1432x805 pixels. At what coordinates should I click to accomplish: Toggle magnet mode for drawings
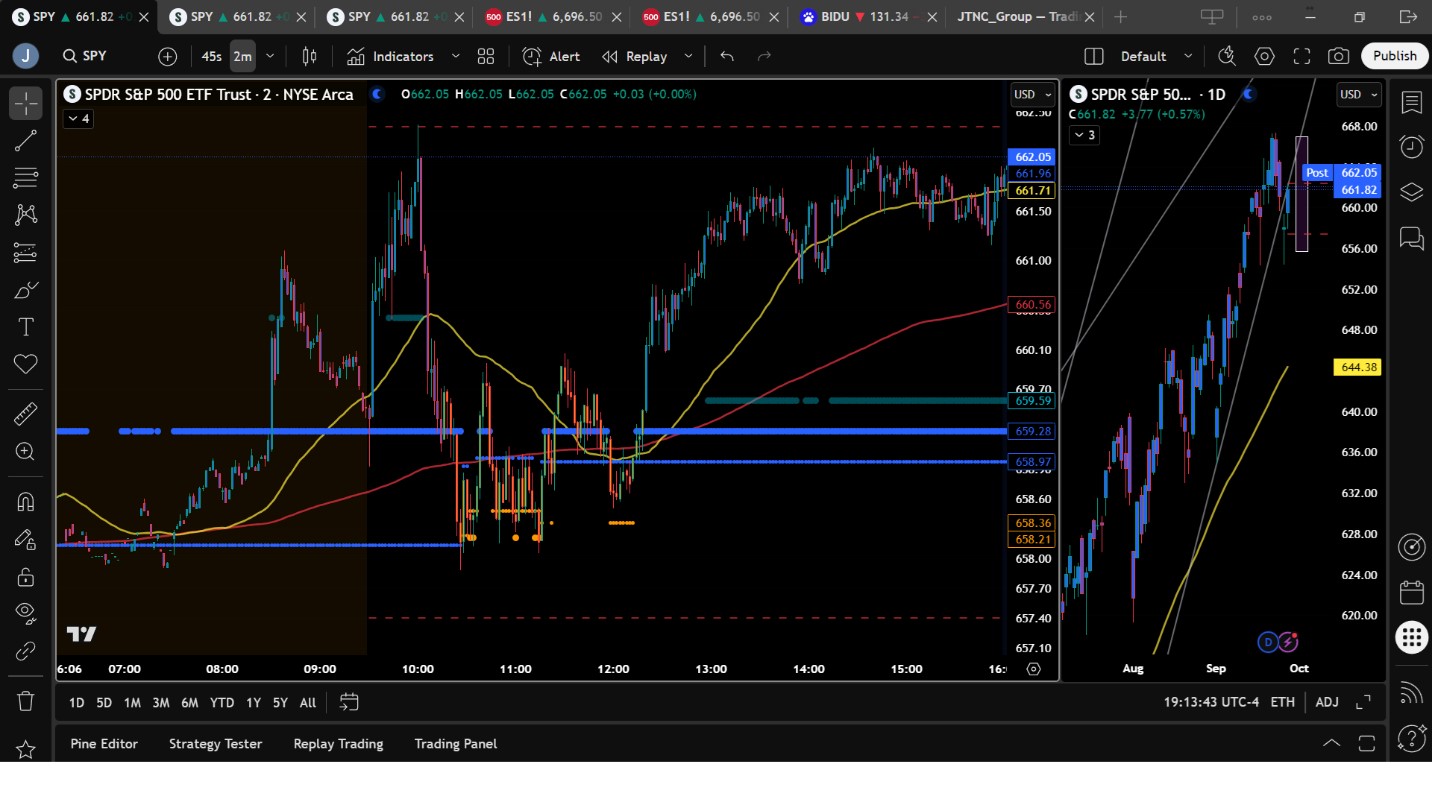[26, 501]
